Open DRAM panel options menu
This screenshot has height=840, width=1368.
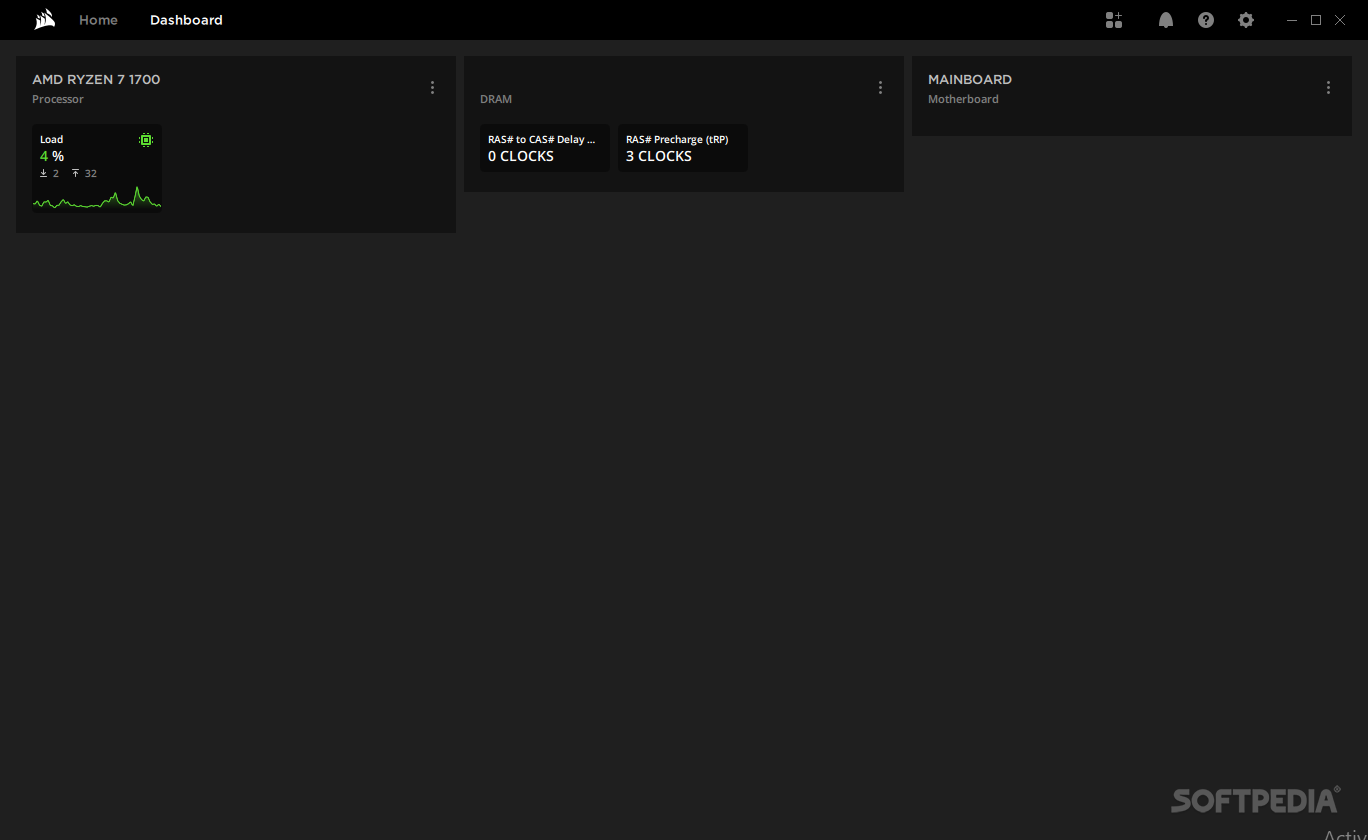pyautogui.click(x=880, y=88)
